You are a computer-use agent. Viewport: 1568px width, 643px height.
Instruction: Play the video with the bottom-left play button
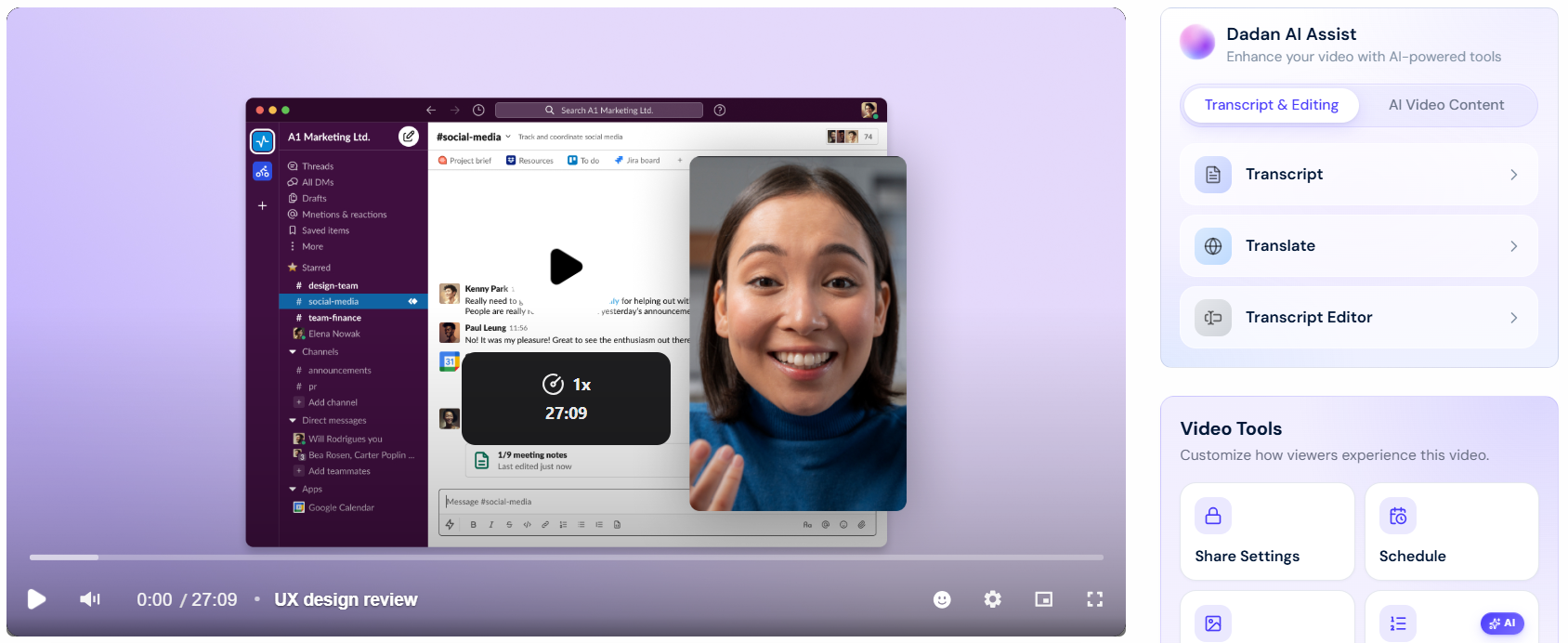pyautogui.click(x=36, y=599)
